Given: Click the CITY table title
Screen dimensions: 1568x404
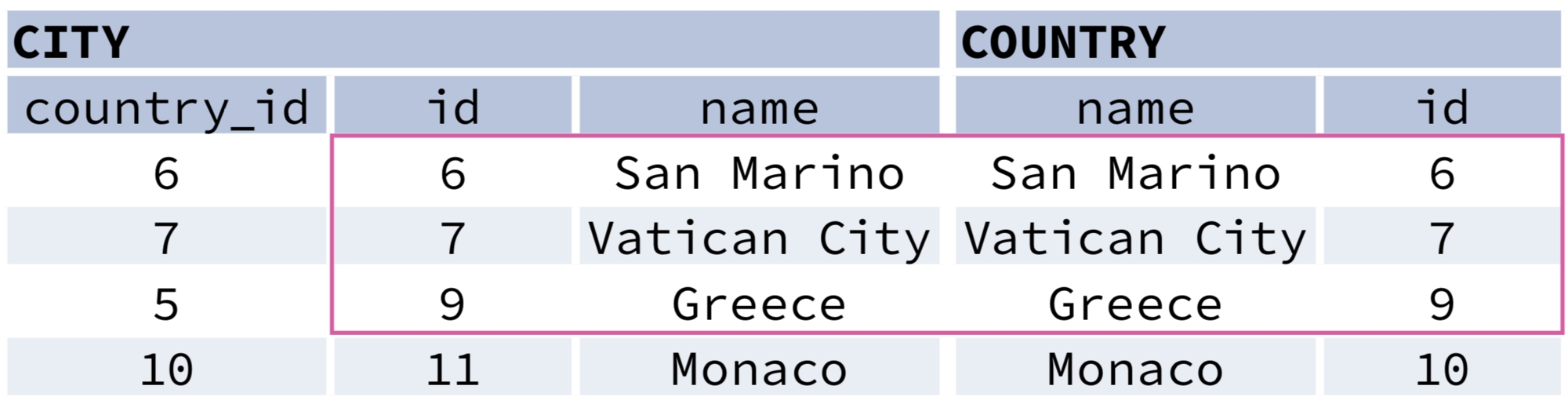Looking at the screenshot, I should tap(71, 42).
